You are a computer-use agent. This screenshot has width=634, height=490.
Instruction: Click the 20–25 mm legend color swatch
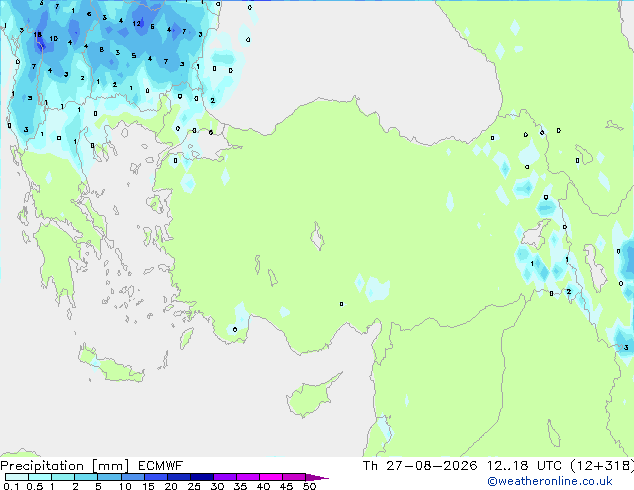coord(178,477)
